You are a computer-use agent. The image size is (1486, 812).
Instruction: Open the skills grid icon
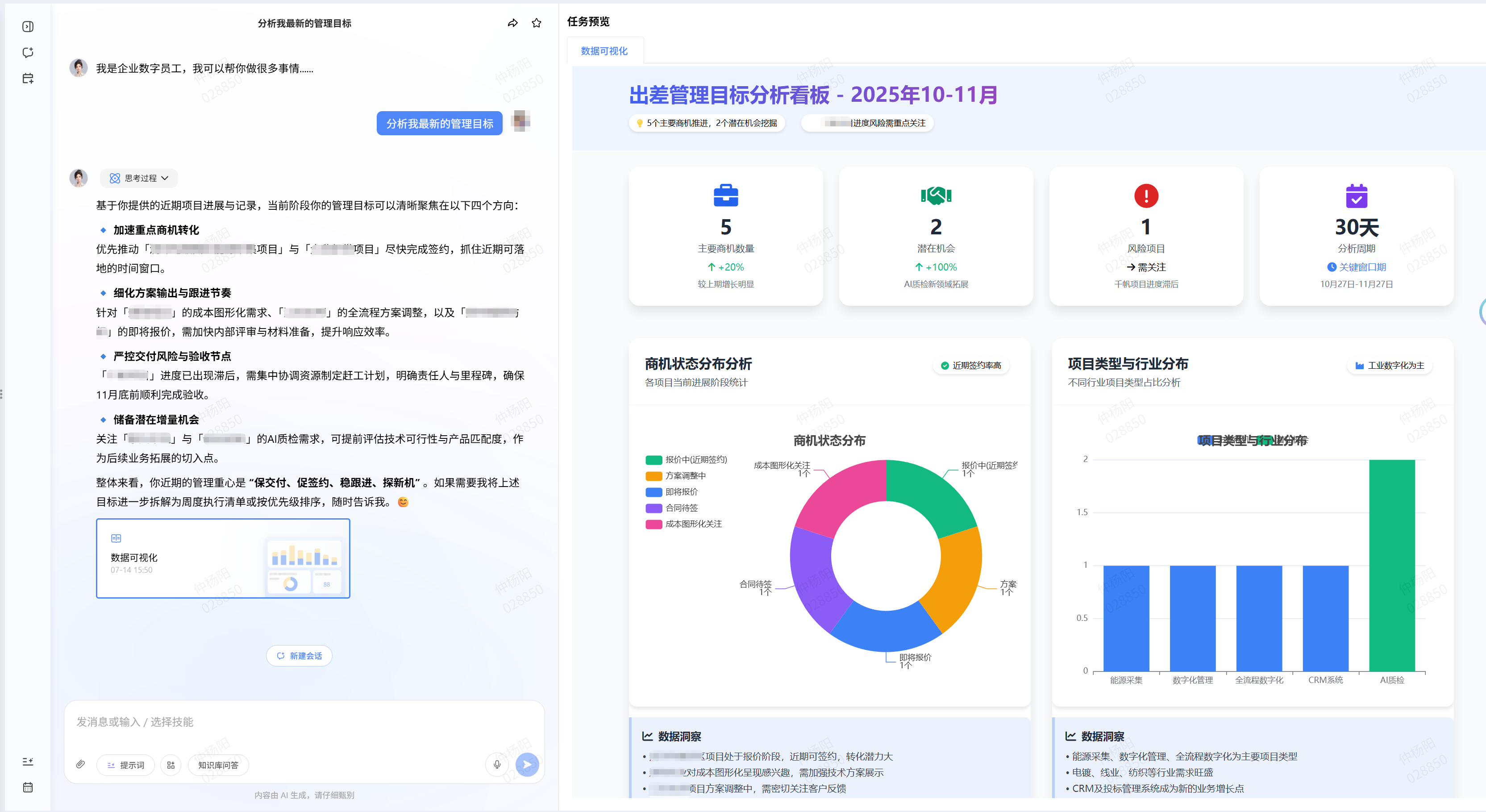(x=171, y=765)
